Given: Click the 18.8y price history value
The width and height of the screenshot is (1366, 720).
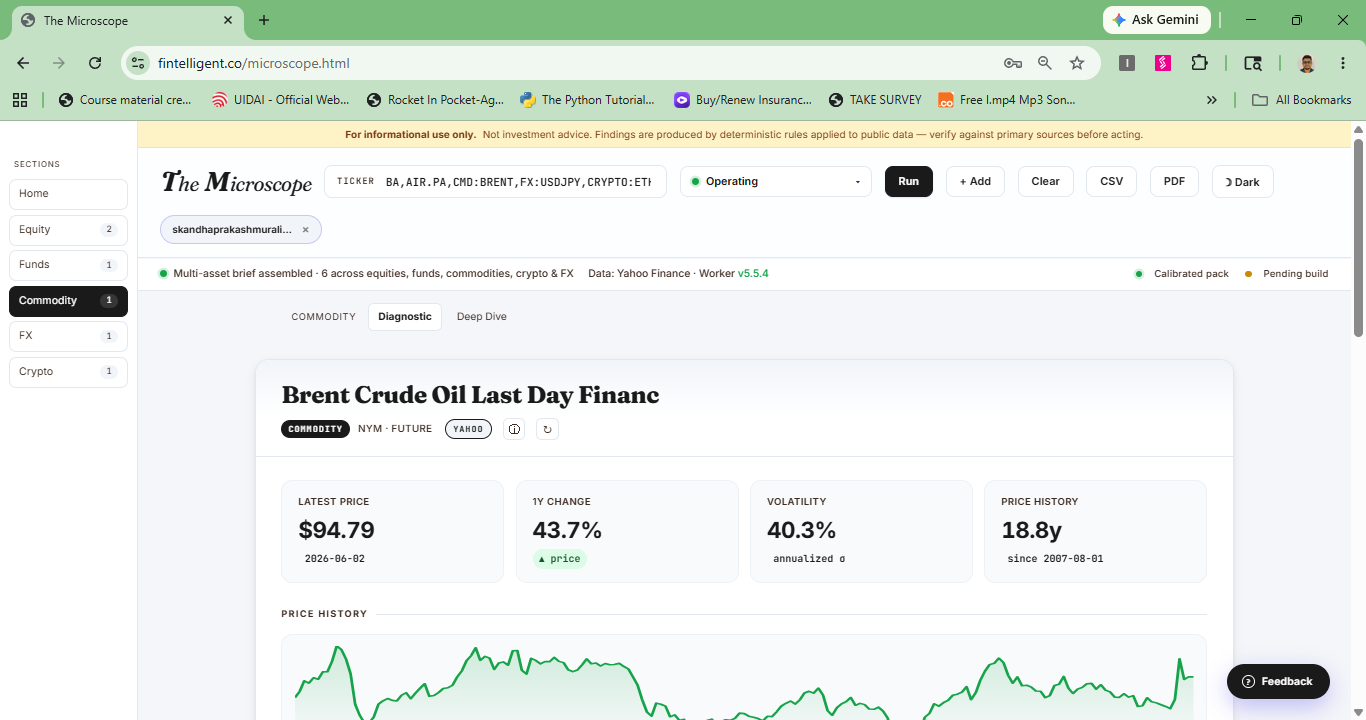Looking at the screenshot, I should 1032,530.
